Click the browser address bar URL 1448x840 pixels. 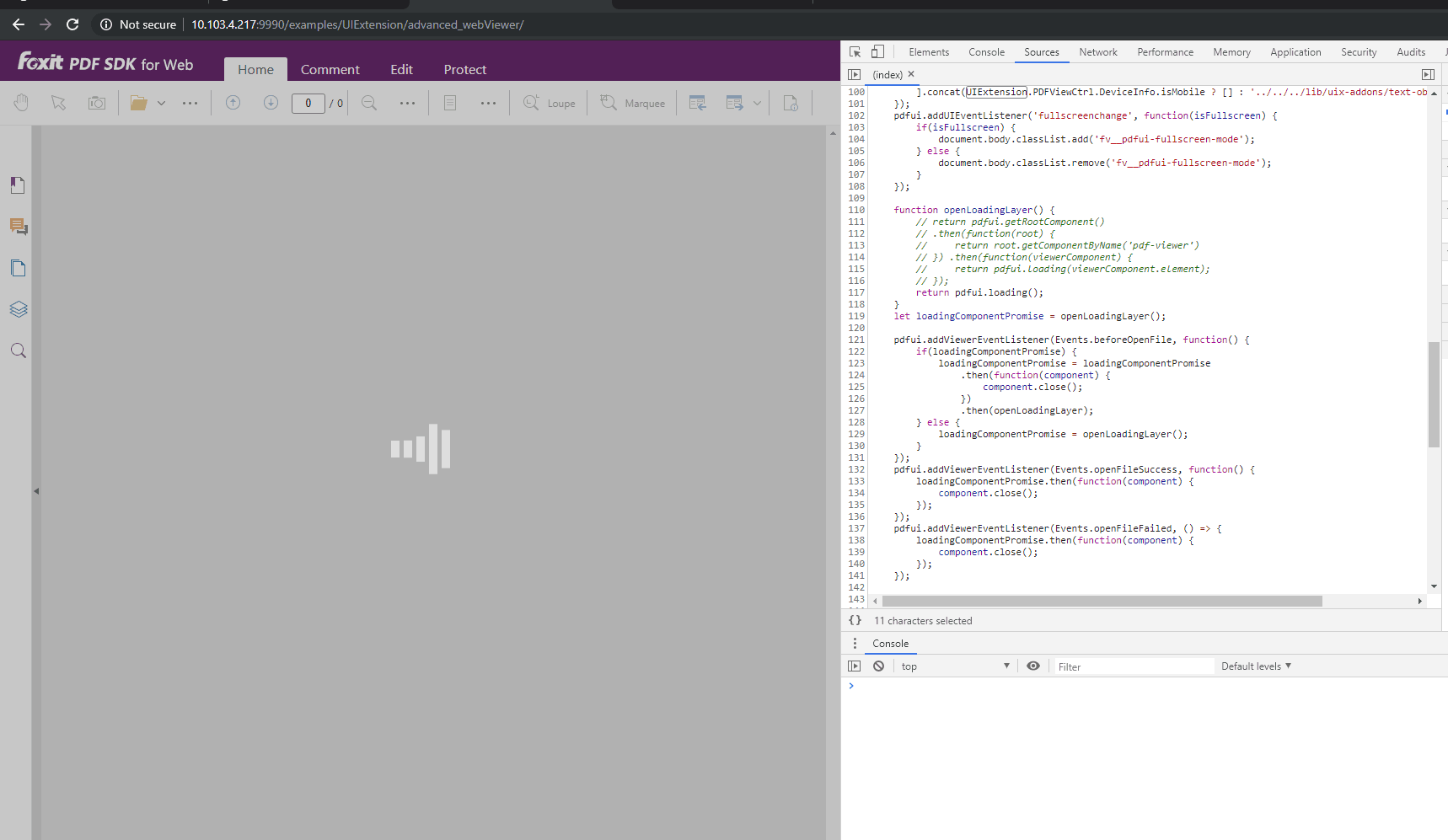point(357,24)
